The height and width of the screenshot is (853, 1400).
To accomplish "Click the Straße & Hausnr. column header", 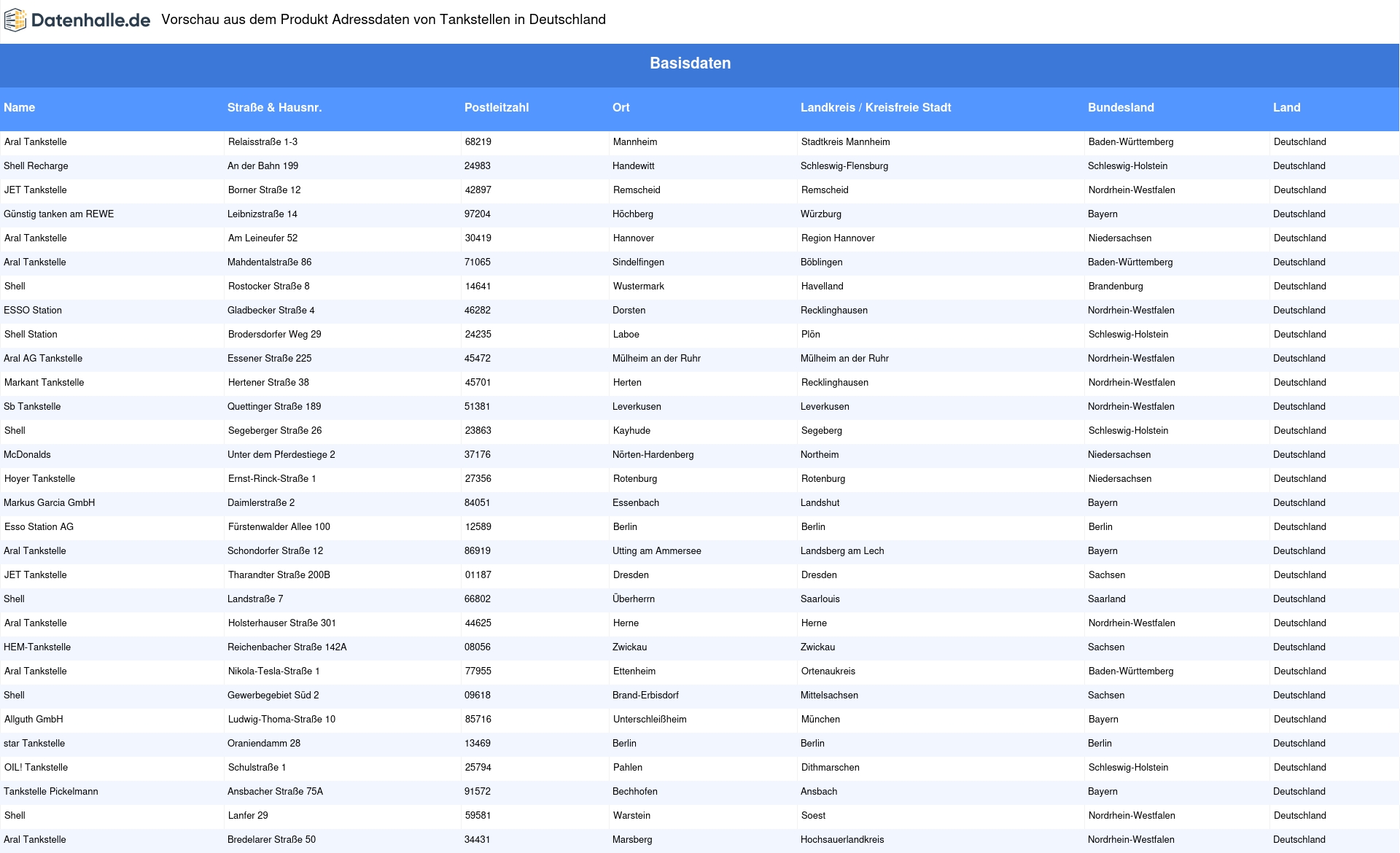I will (275, 107).
